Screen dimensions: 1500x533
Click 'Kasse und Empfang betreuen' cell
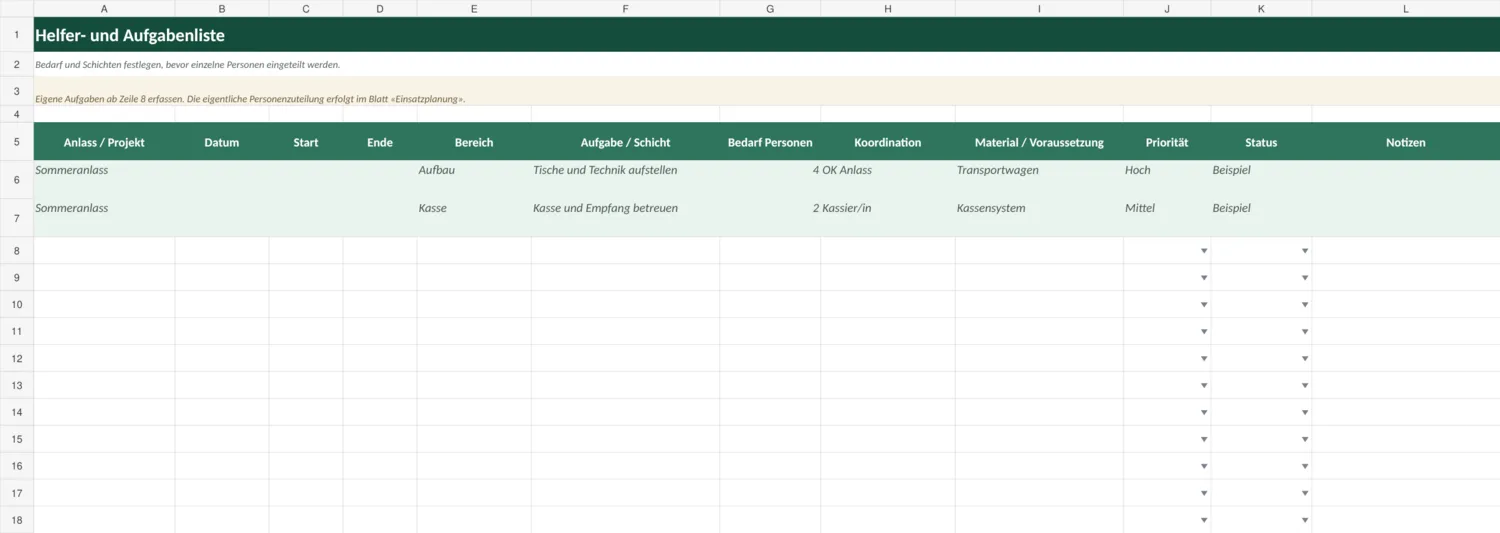(625, 217)
